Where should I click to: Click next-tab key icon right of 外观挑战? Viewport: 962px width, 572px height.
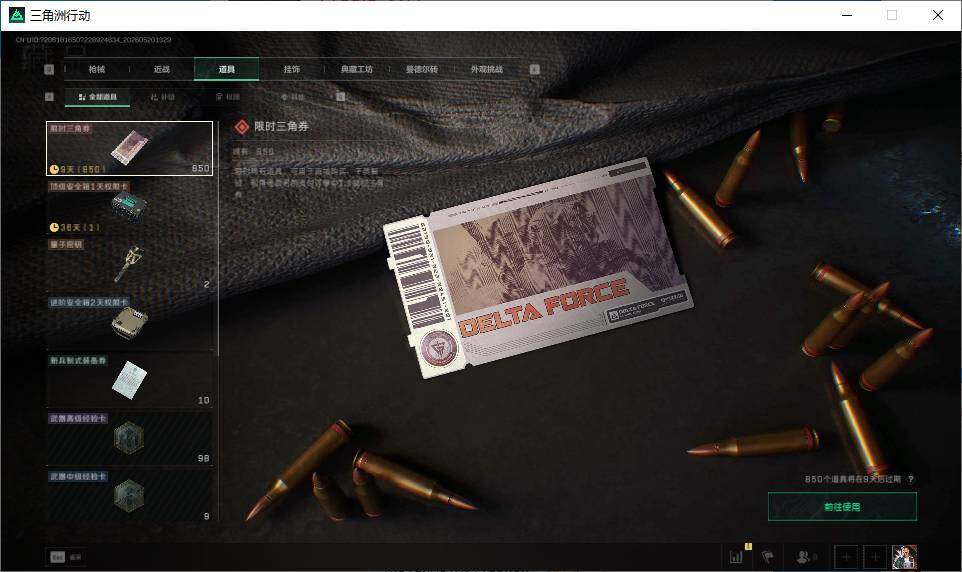click(534, 69)
